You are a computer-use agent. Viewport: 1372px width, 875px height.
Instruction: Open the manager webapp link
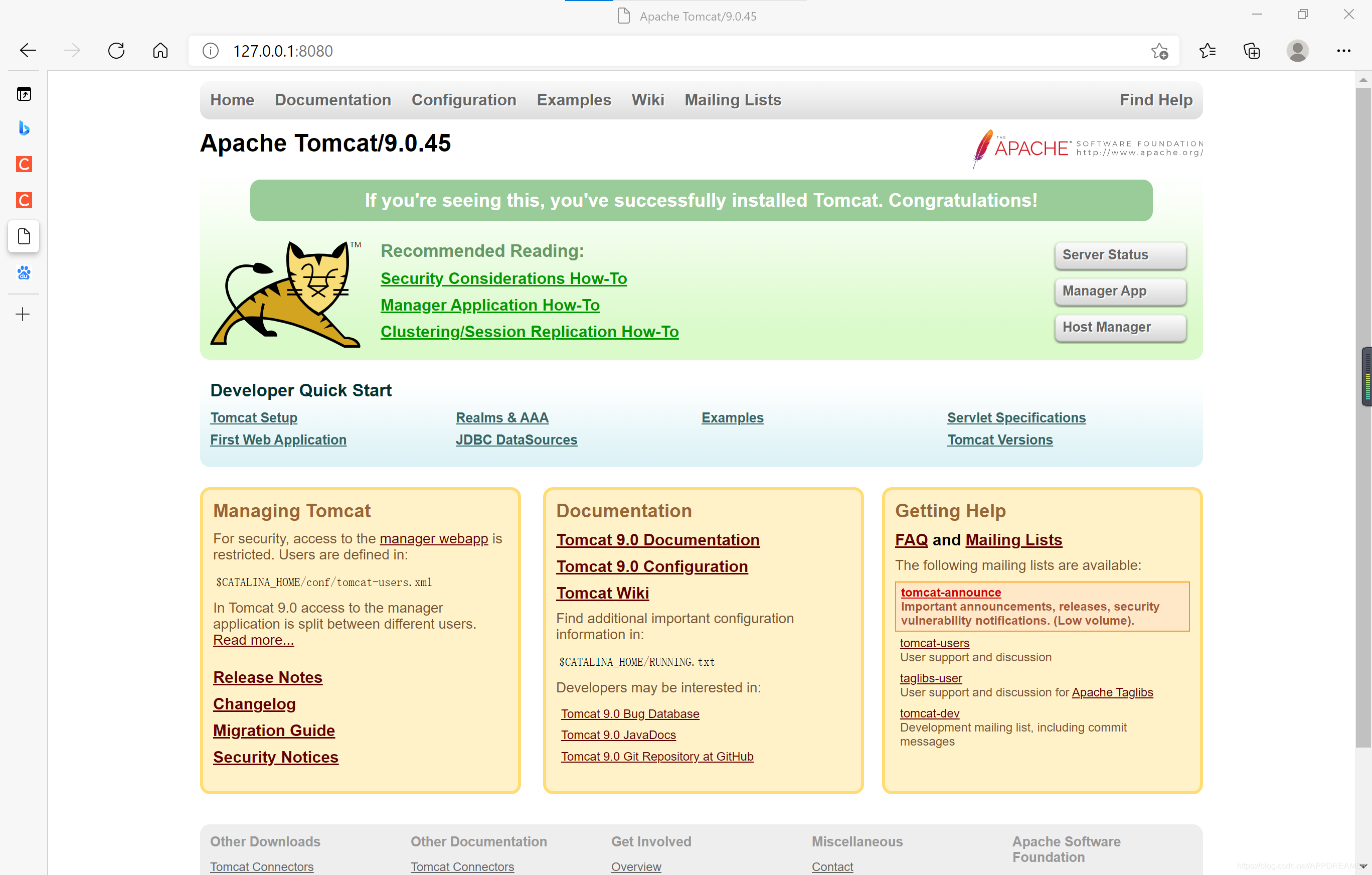434,539
